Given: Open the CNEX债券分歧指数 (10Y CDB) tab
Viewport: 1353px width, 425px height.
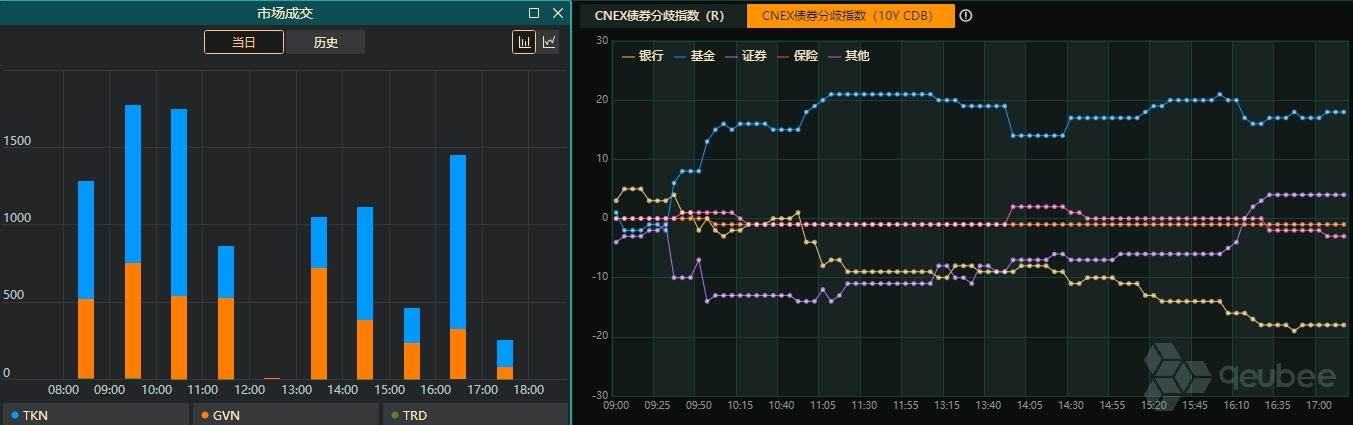Looking at the screenshot, I should (851, 16).
